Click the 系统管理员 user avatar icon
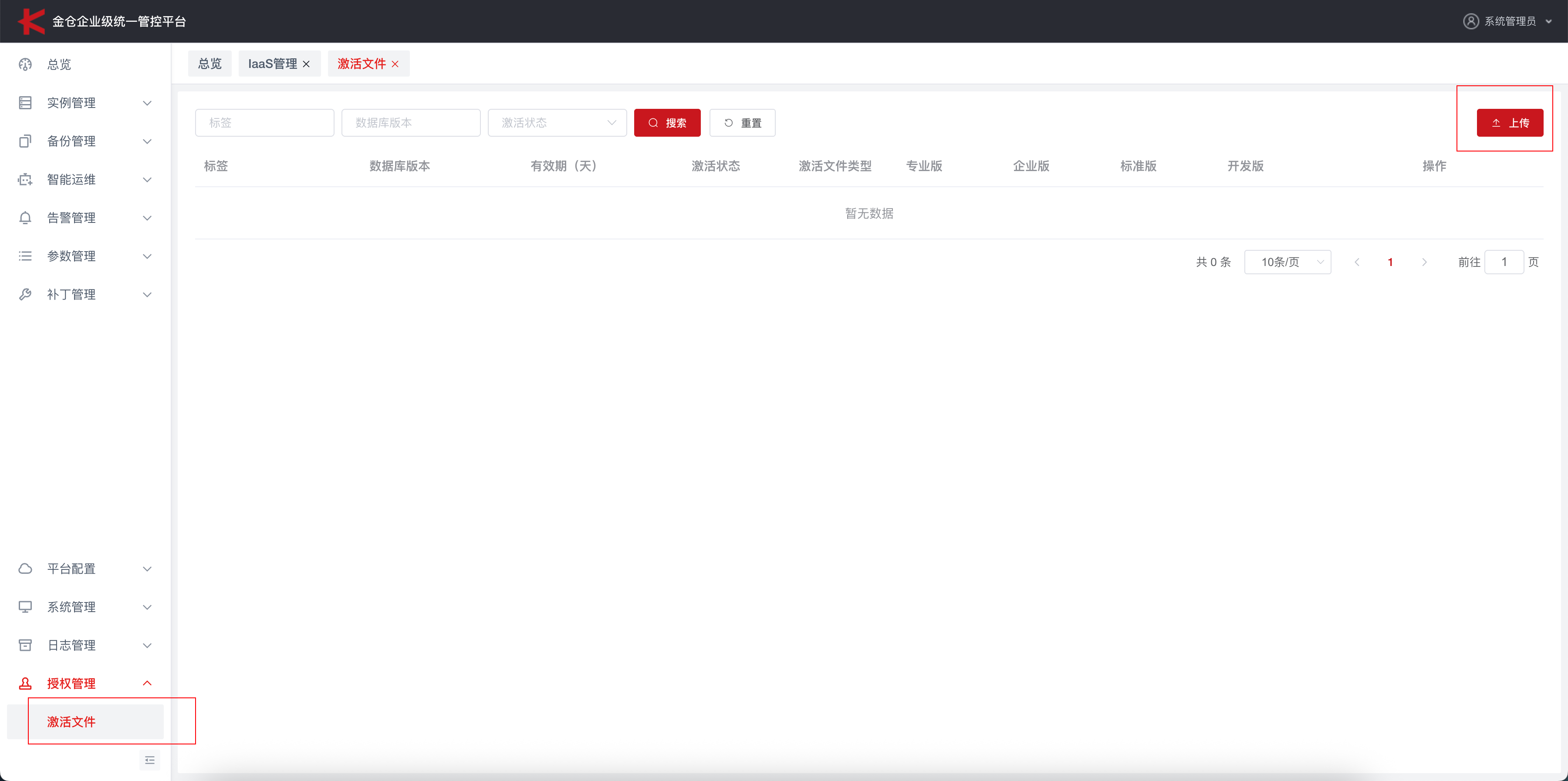 1470,21
